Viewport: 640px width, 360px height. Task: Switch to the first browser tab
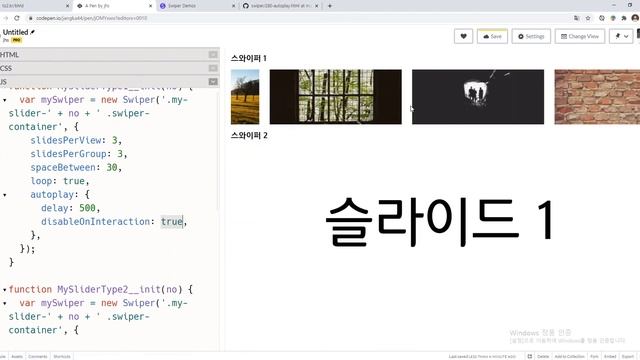click(x=33, y=6)
